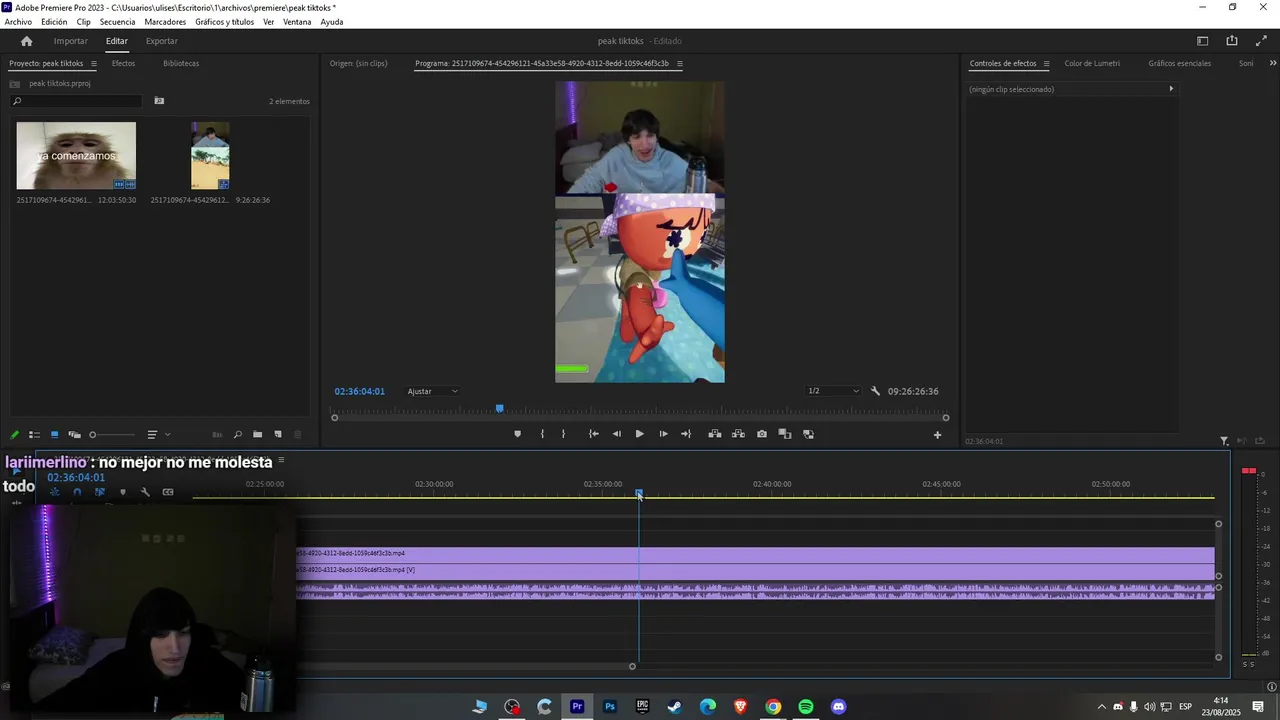
Task: Open Timeline display settings wrench
Action: click(145, 492)
